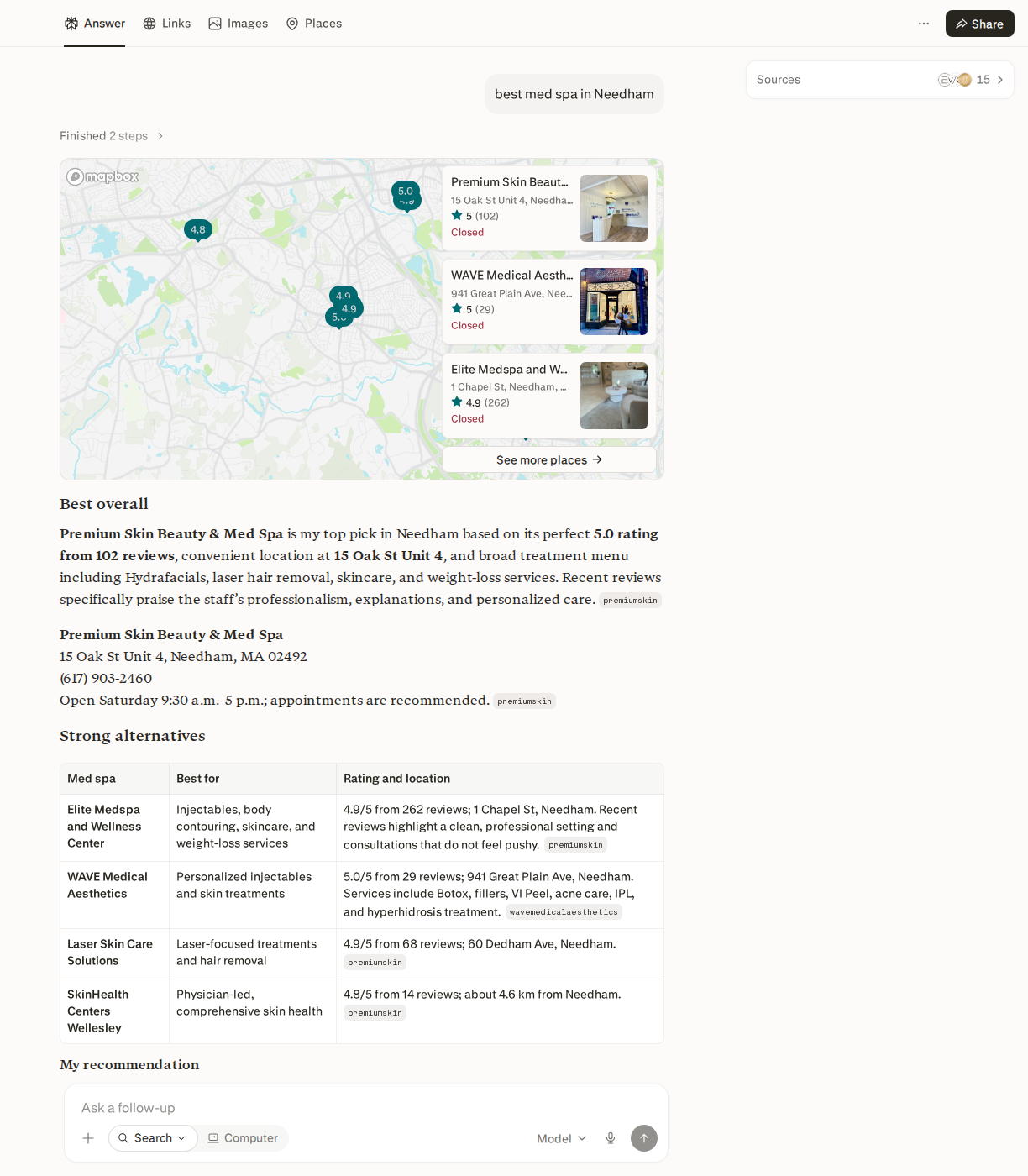Viewport: 1028px width, 1176px height.
Task: Click the Share button
Action: (980, 24)
